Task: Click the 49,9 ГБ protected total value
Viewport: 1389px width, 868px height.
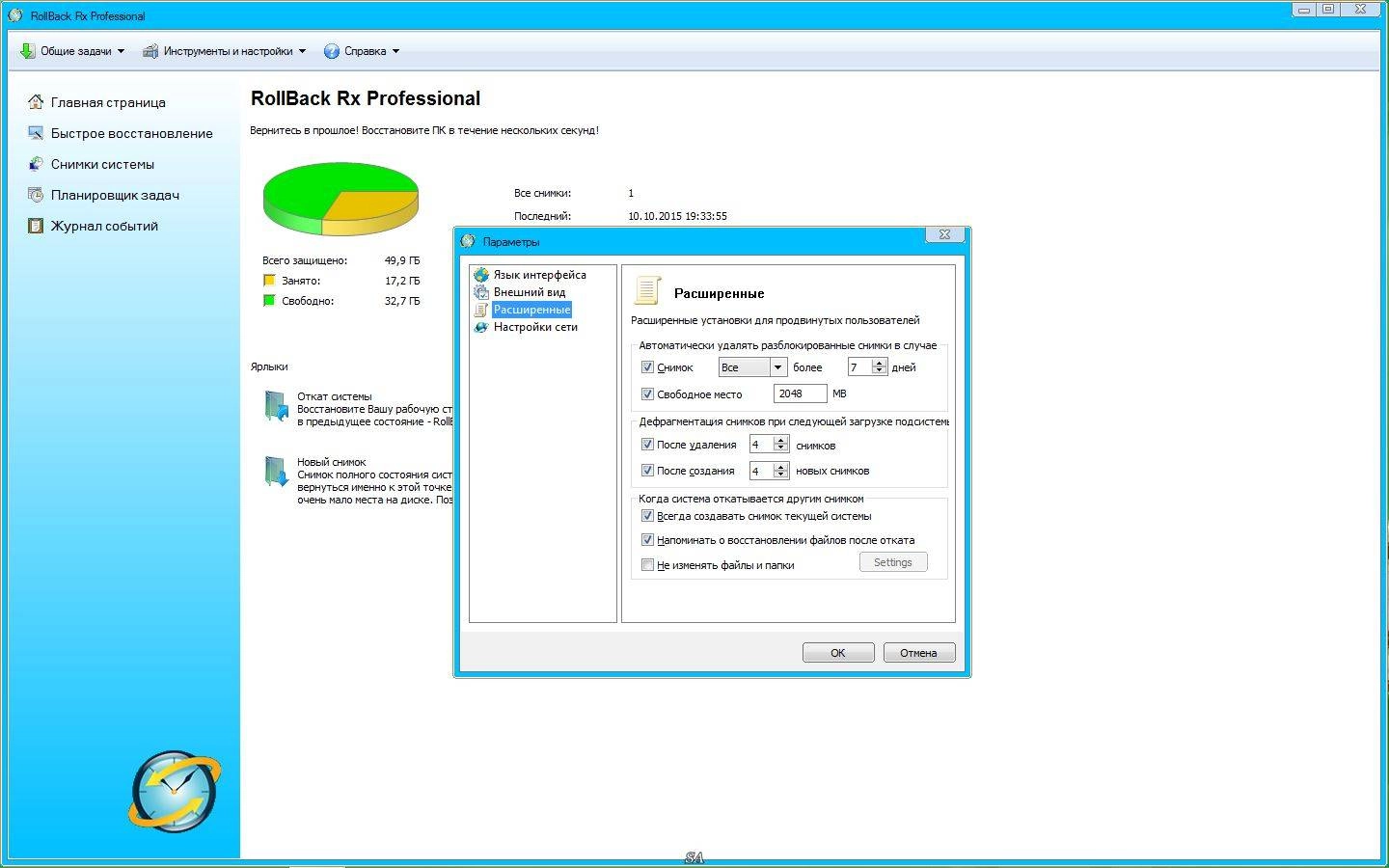Action: (402, 260)
